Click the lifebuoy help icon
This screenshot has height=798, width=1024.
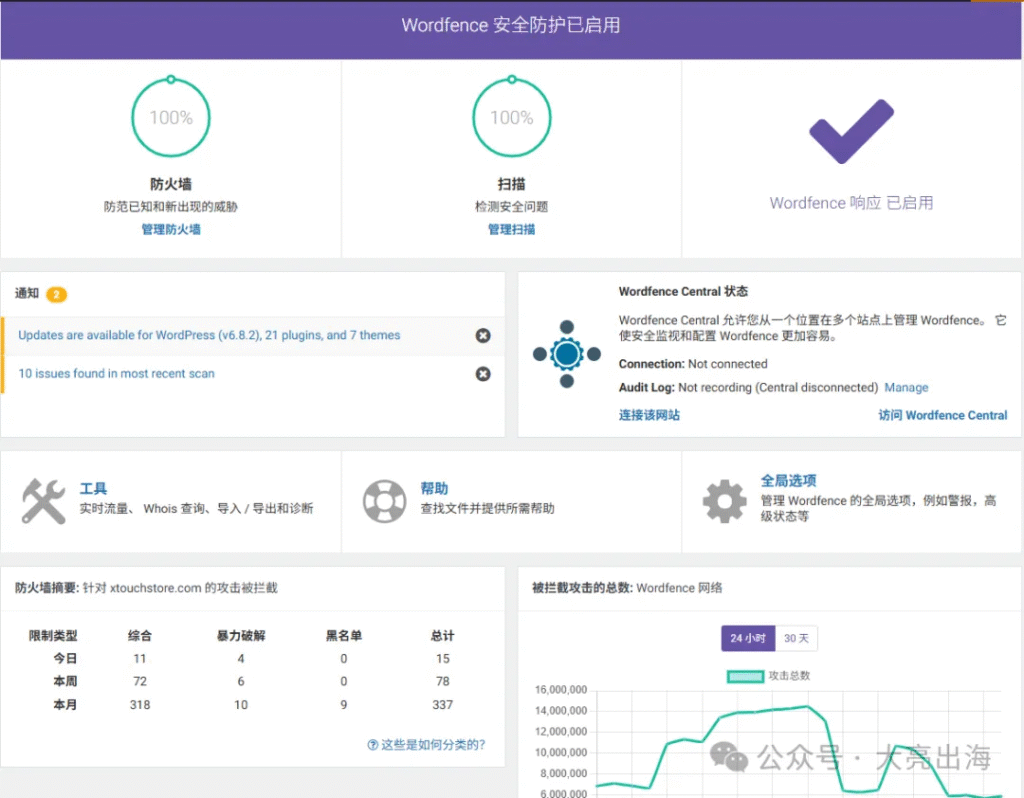384,501
